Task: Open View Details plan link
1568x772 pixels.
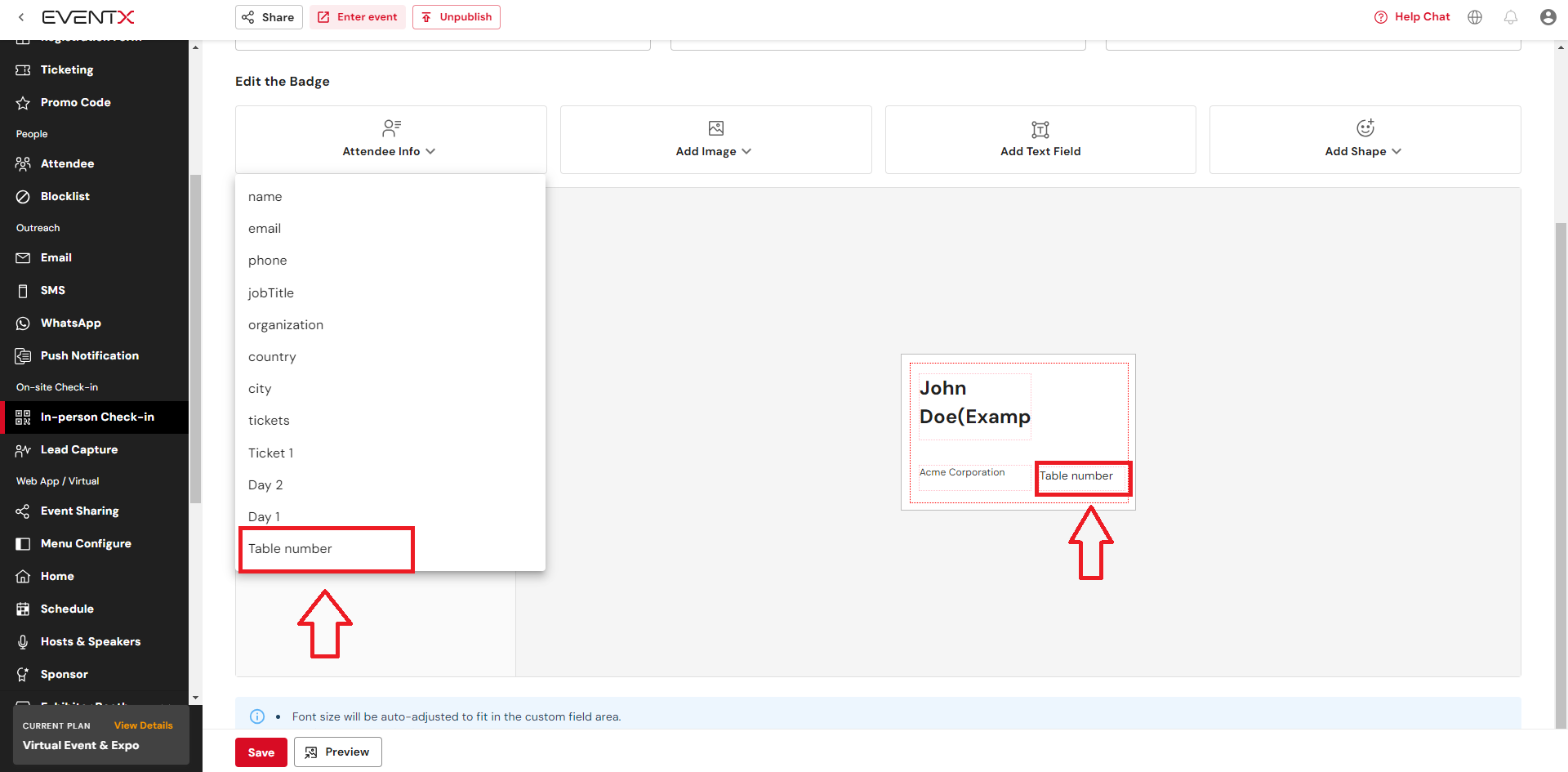Action: pos(143,725)
